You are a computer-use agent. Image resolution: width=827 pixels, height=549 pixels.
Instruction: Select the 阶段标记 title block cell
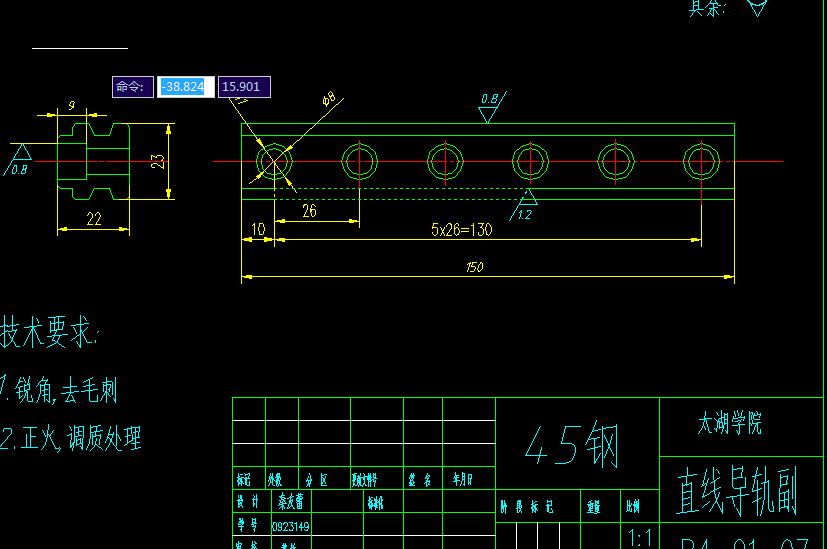point(527,507)
